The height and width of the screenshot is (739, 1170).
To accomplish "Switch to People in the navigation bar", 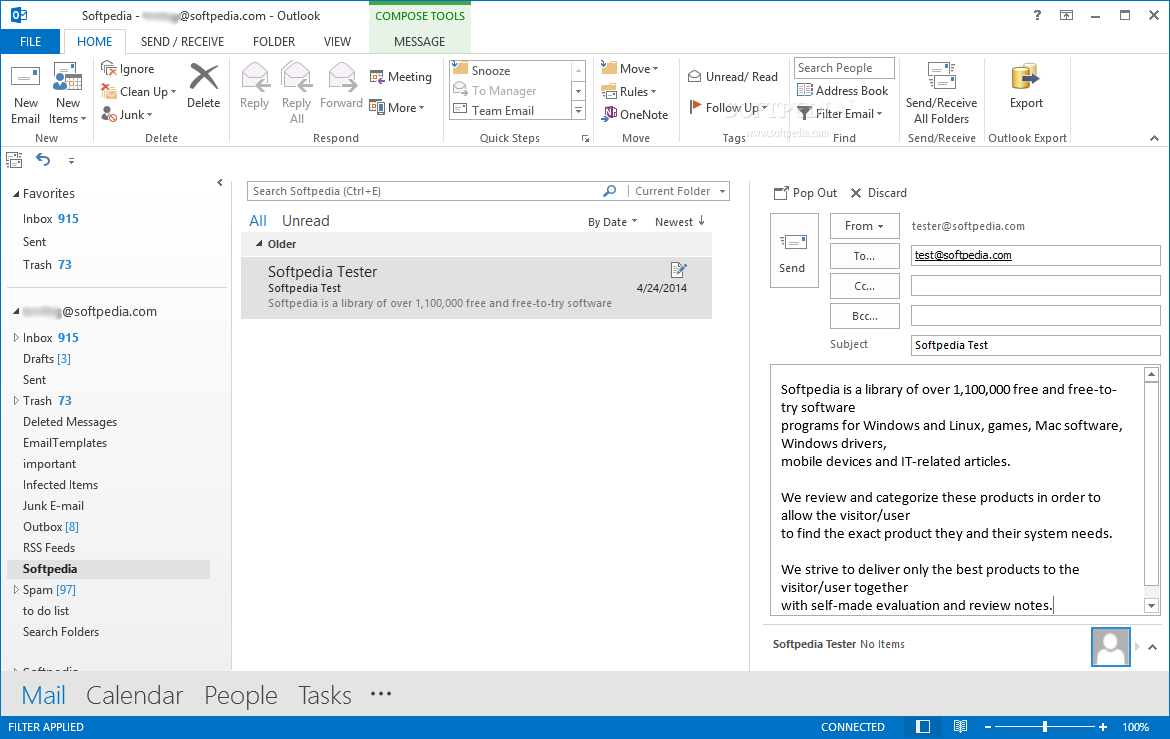I will point(240,695).
